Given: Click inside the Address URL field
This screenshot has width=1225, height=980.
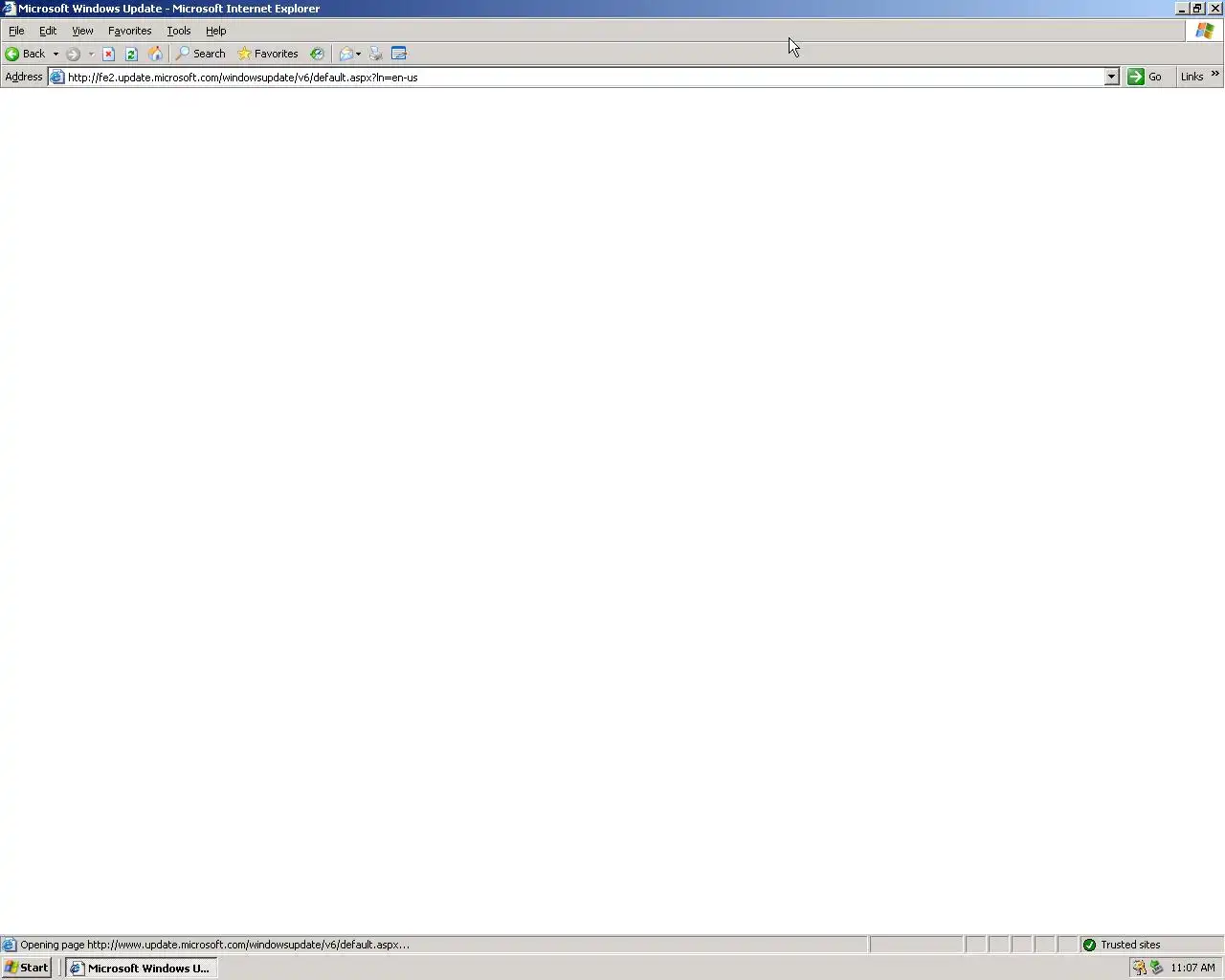Looking at the screenshot, I should click(584, 77).
